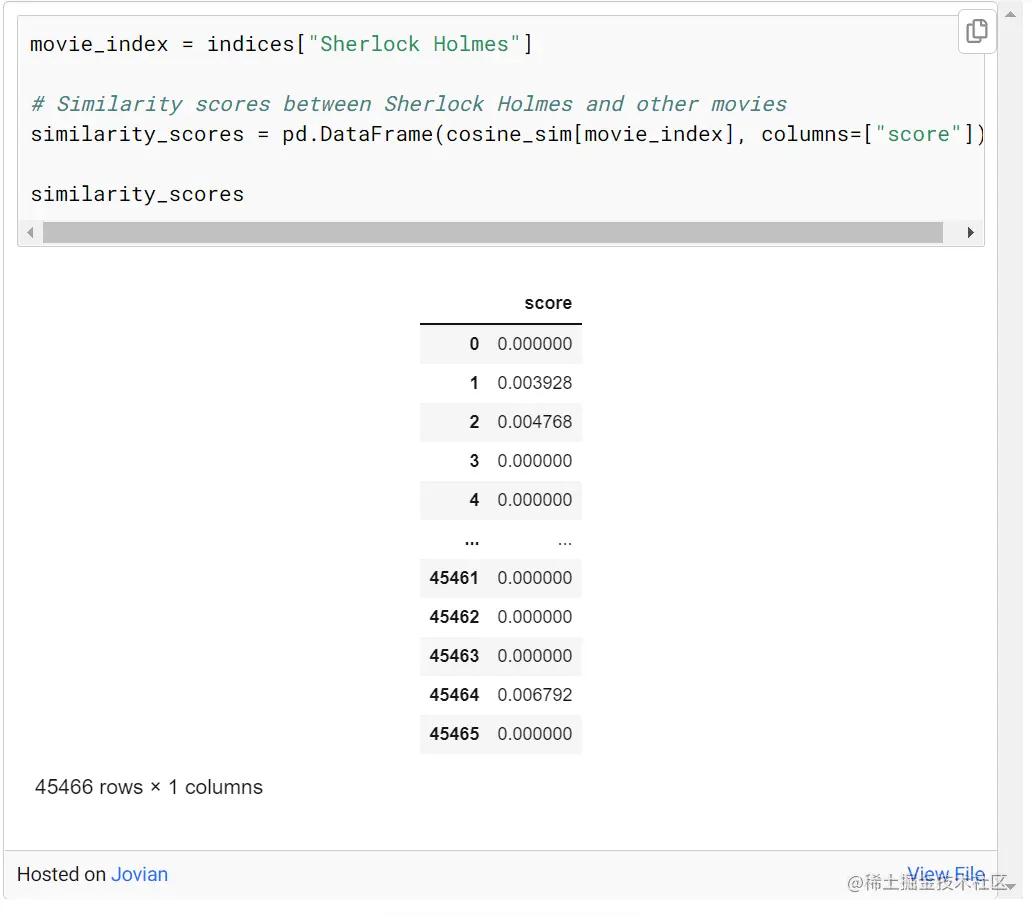Select score value 0.006792 in row 45464

(534, 694)
